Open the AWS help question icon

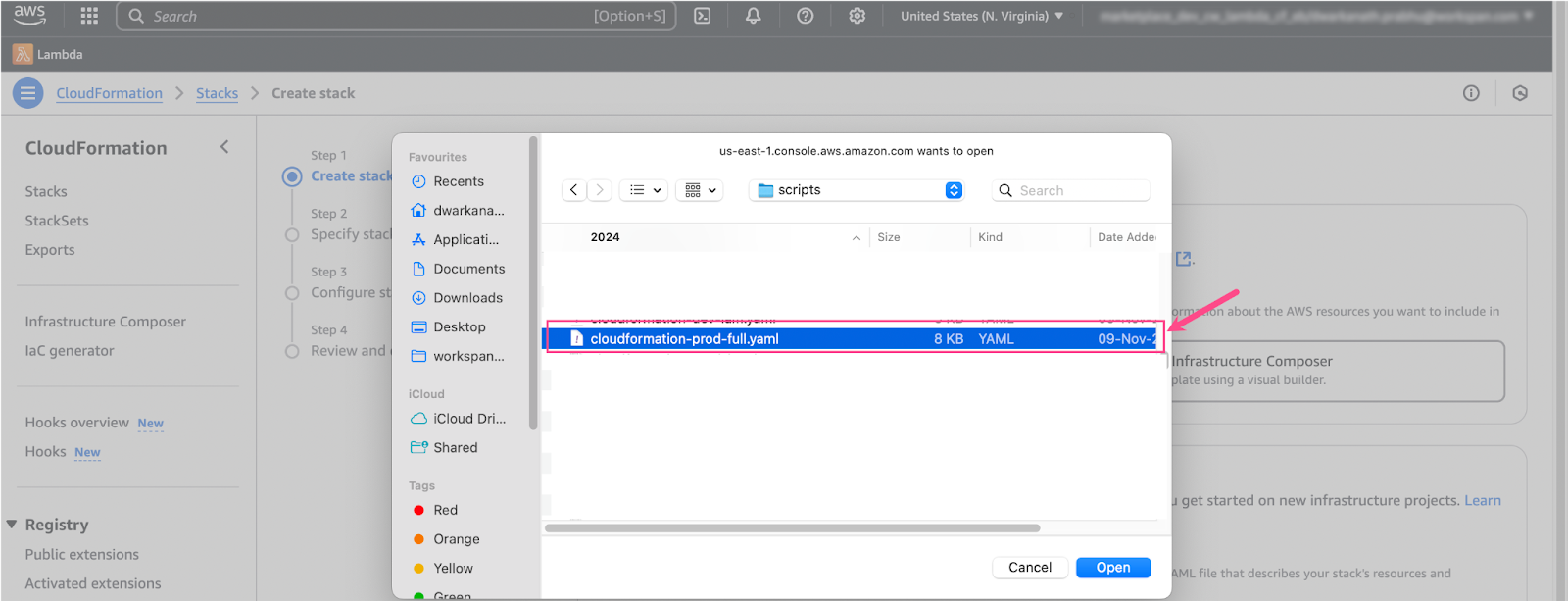coord(806,16)
